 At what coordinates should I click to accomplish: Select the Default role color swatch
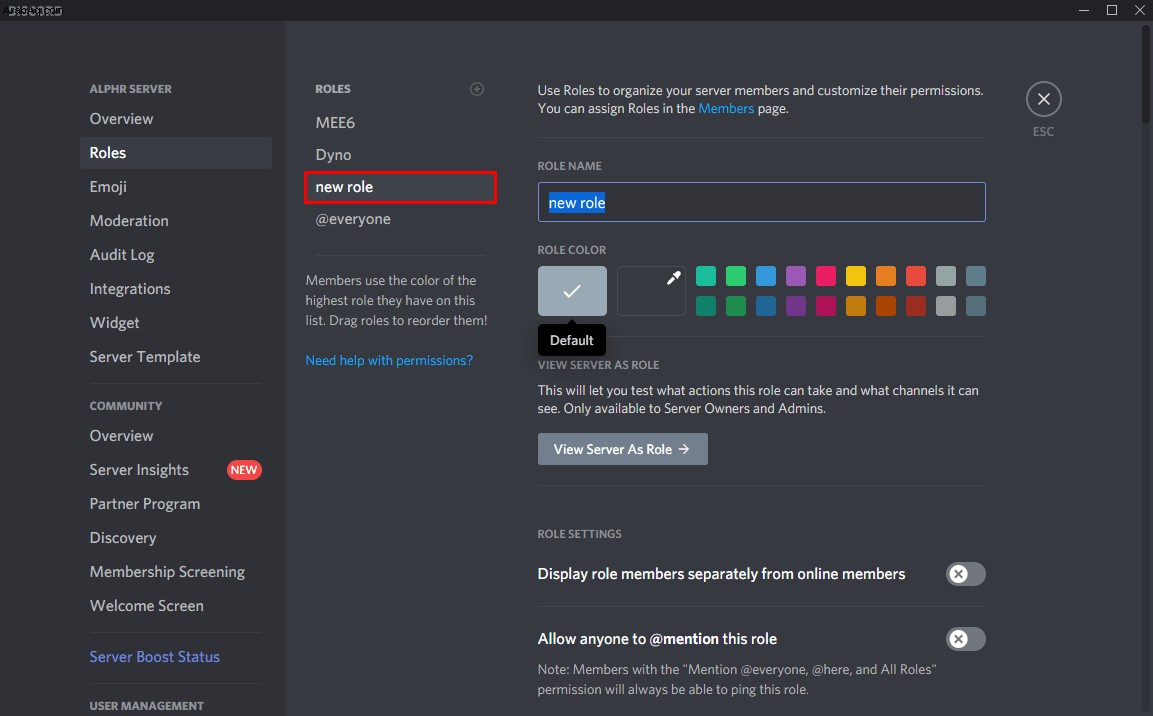pos(572,291)
